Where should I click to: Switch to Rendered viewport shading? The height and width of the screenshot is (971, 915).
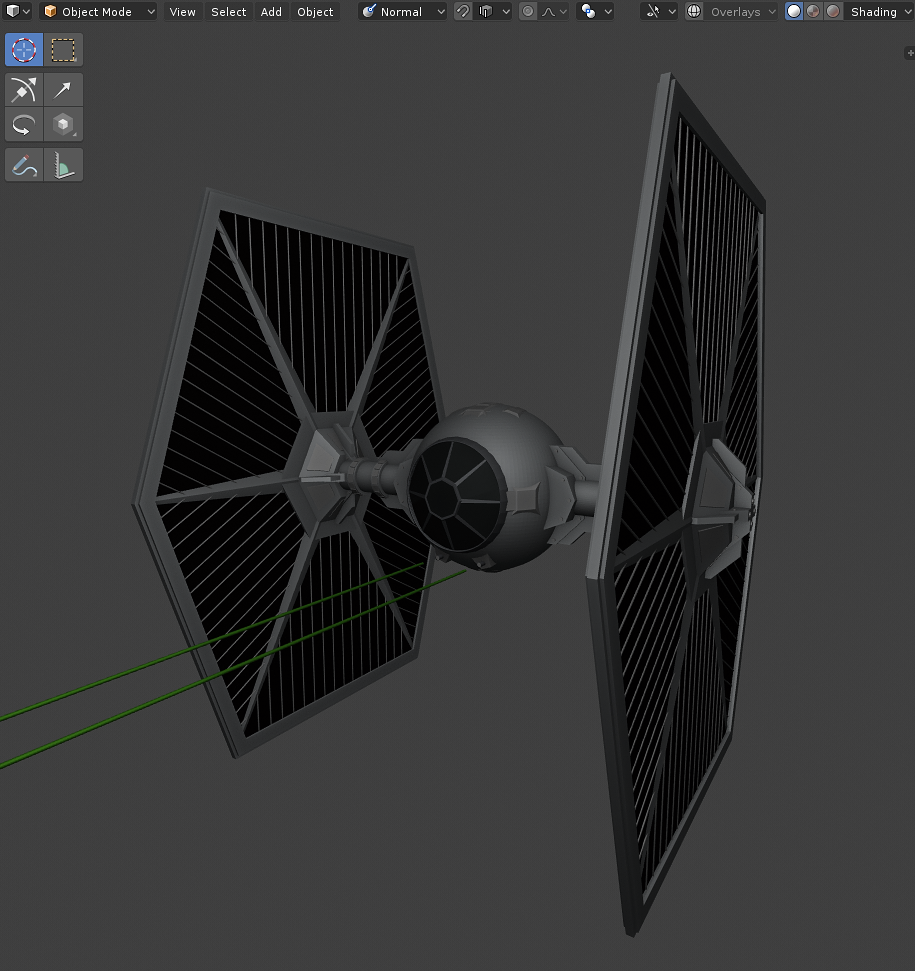(833, 11)
